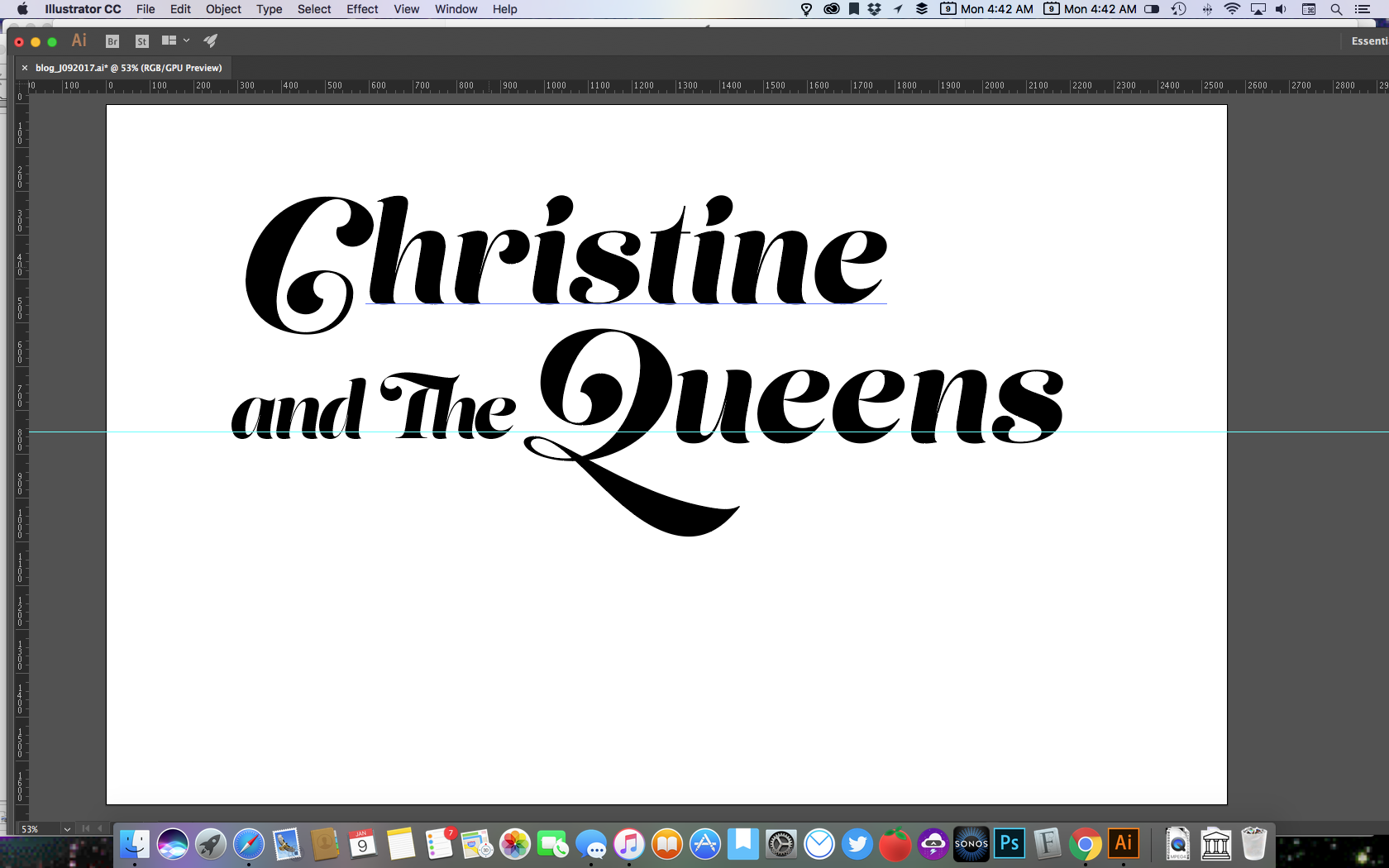This screenshot has height=868, width=1389.
Task: Open Launchpad from the dock
Action: click(211, 844)
